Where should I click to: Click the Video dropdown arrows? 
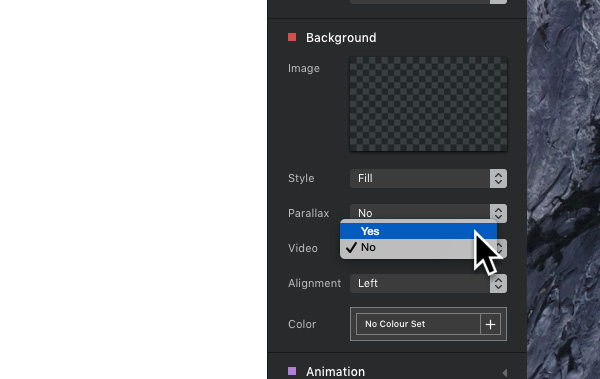(501, 248)
